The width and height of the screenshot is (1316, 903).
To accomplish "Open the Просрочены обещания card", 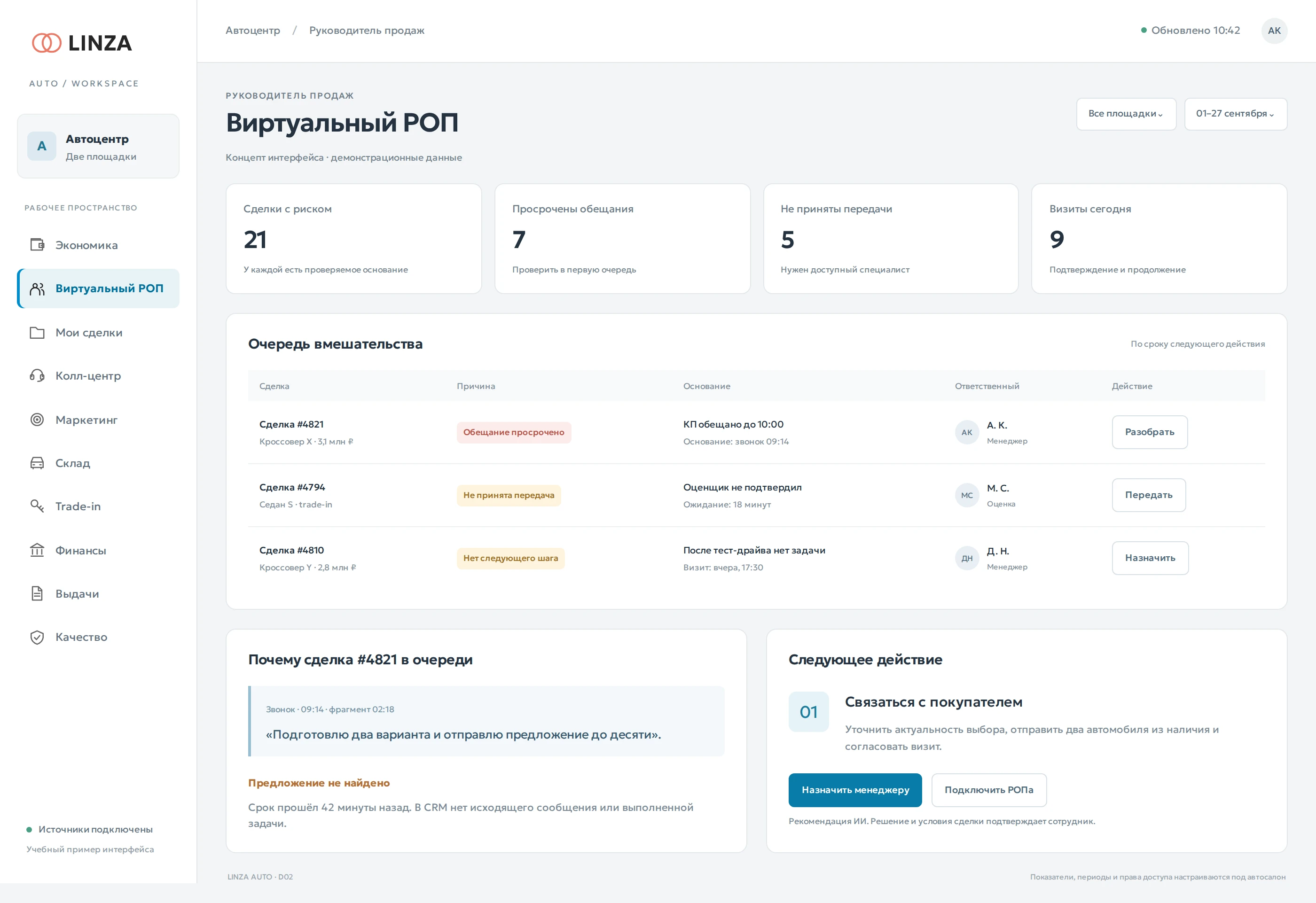I will pyautogui.click(x=622, y=238).
